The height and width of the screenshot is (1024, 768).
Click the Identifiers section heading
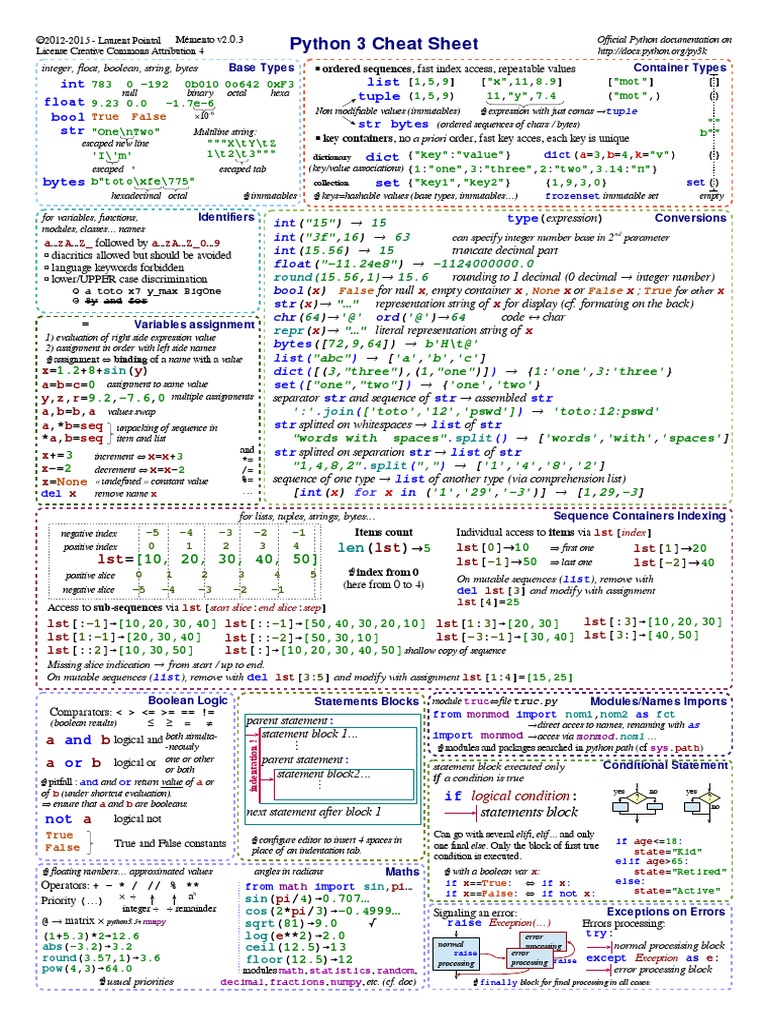(226, 217)
